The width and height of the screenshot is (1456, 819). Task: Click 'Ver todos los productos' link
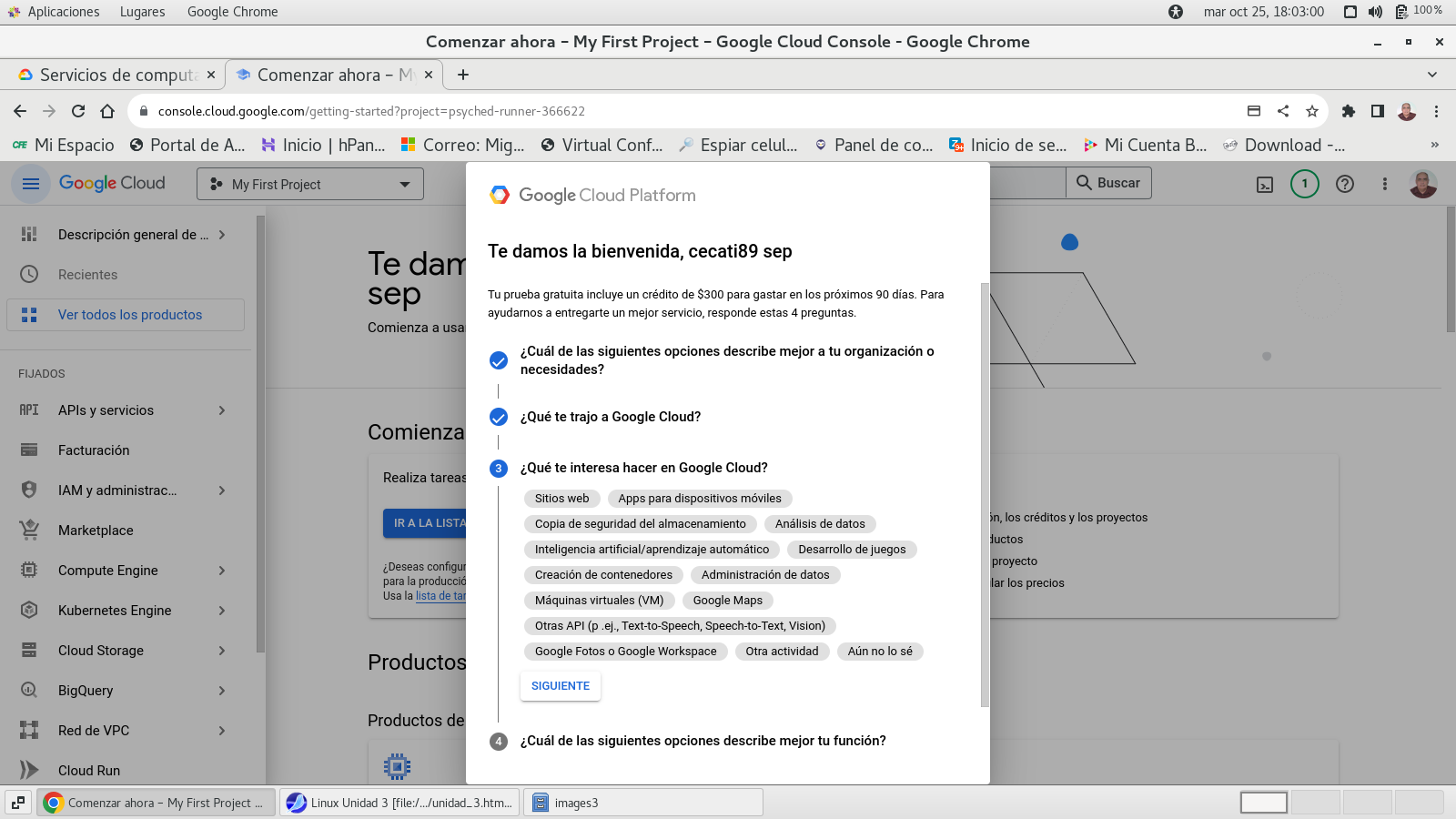(130, 315)
